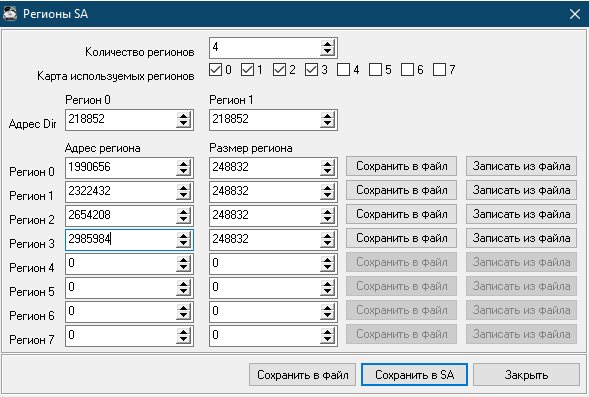Enable region map checkbox 5
The width and height of the screenshot is (589, 397).
click(375, 69)
